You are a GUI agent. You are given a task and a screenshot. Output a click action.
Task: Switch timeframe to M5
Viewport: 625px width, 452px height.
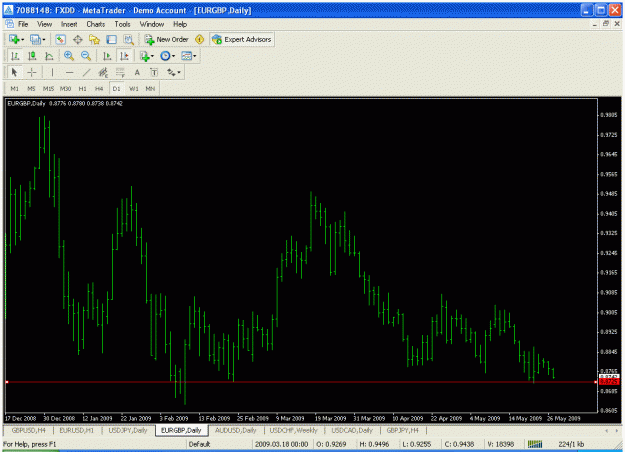31,89
